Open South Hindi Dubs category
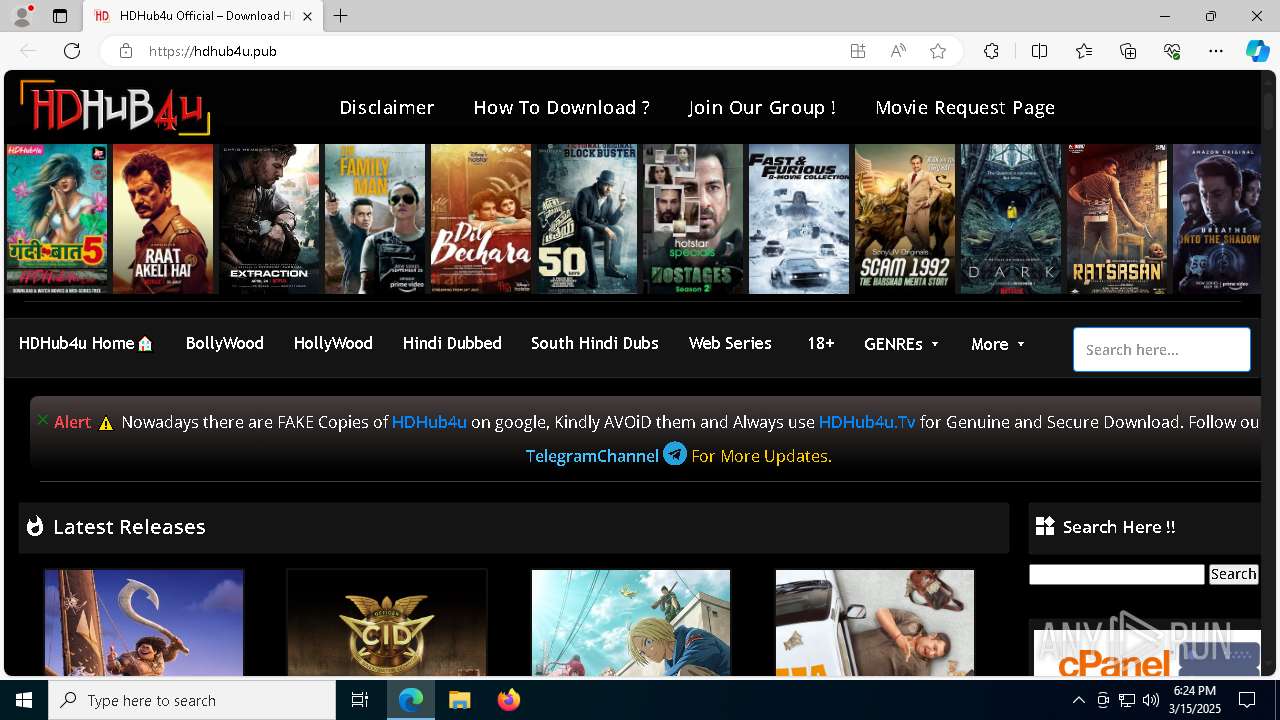This screenshot has height=720, width=1280. coord(594,343)
